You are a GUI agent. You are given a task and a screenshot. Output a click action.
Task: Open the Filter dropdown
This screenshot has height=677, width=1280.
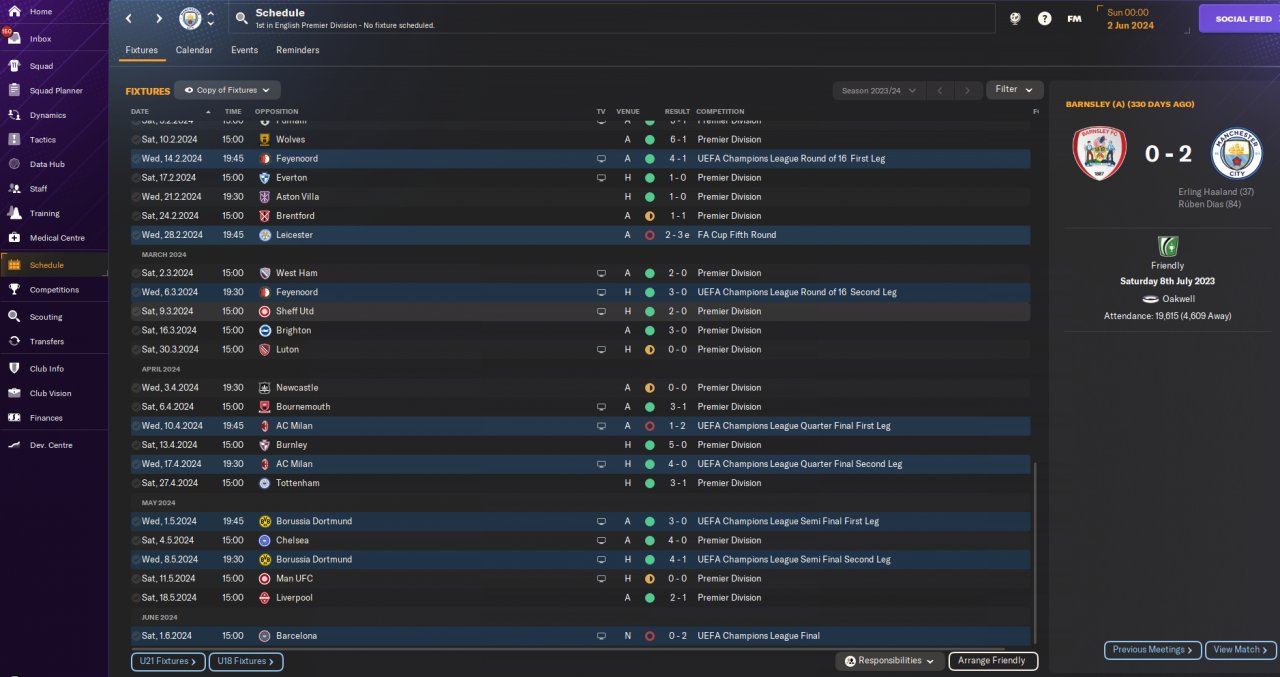coord(1014,90)
